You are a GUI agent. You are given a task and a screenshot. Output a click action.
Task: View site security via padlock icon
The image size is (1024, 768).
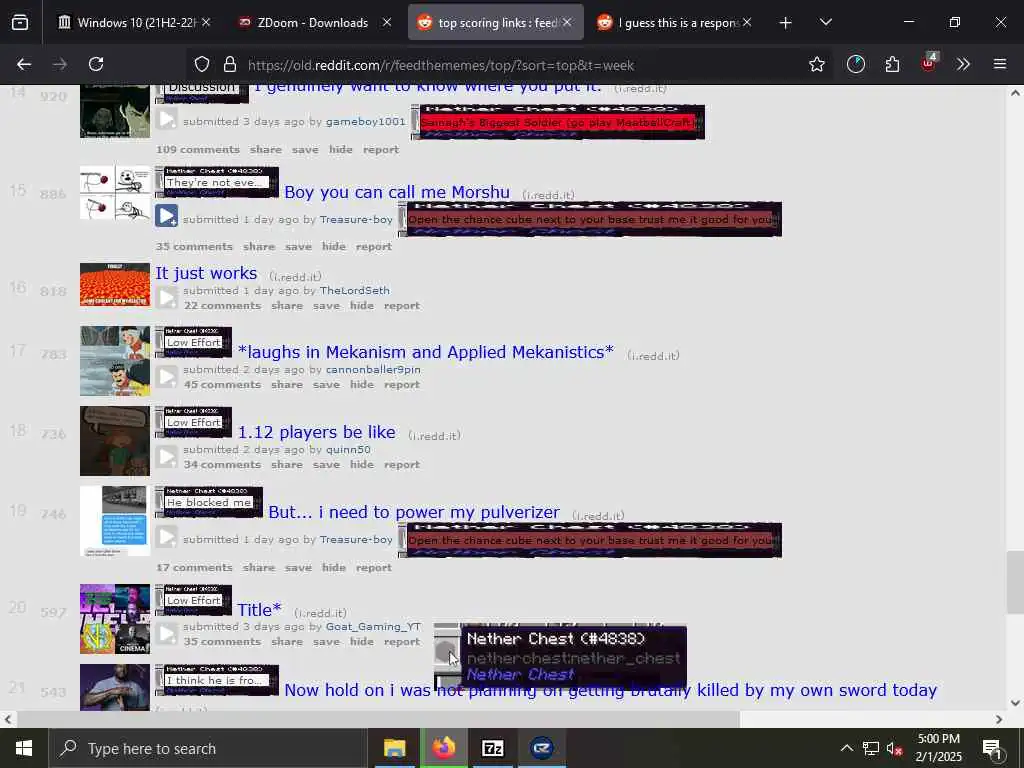(x=229, y=65)
